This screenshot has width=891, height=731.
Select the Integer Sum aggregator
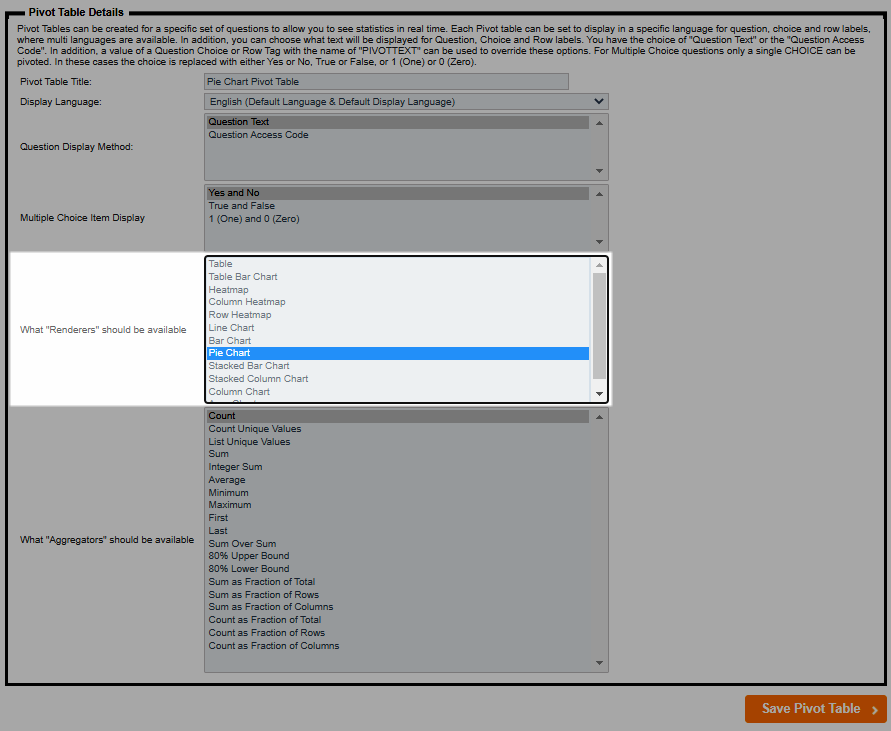point(236,467)
